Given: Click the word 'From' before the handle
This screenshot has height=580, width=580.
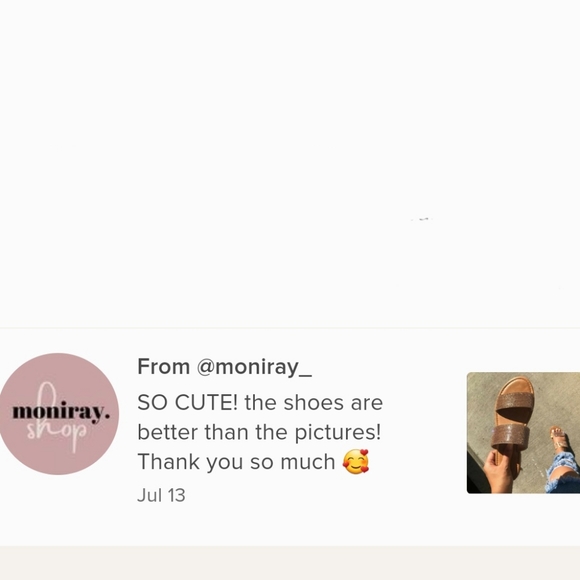Looking at the screenshot, I should point(163,367).
